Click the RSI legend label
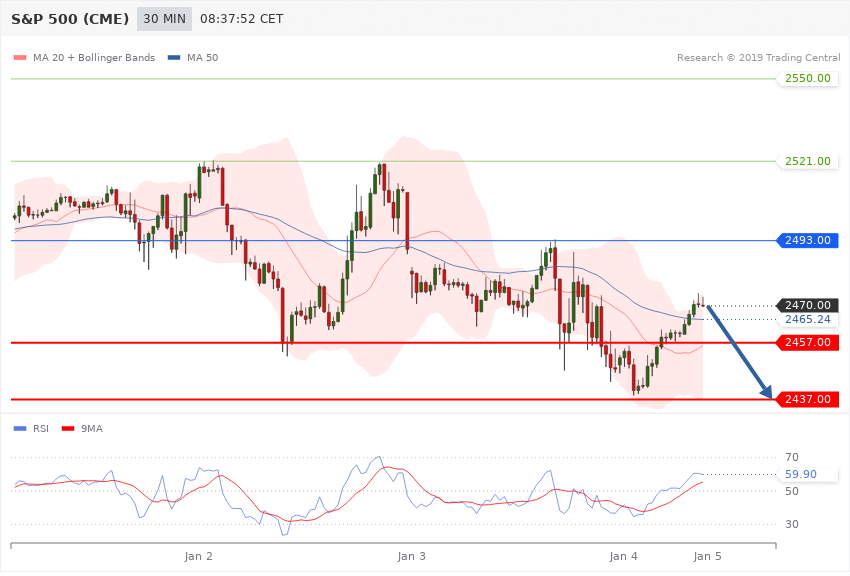The width and height of the screenshot is (850, 576). tap(41, 429)
